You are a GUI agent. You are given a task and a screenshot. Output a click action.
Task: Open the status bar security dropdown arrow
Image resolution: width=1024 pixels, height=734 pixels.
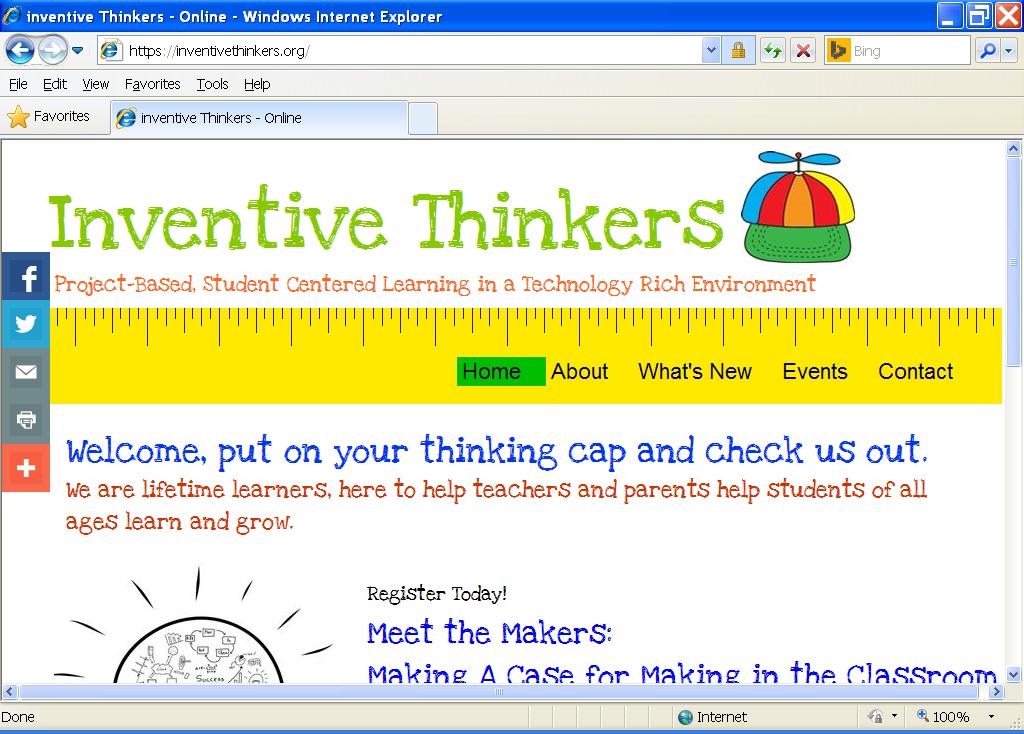[x=894, y=716]
